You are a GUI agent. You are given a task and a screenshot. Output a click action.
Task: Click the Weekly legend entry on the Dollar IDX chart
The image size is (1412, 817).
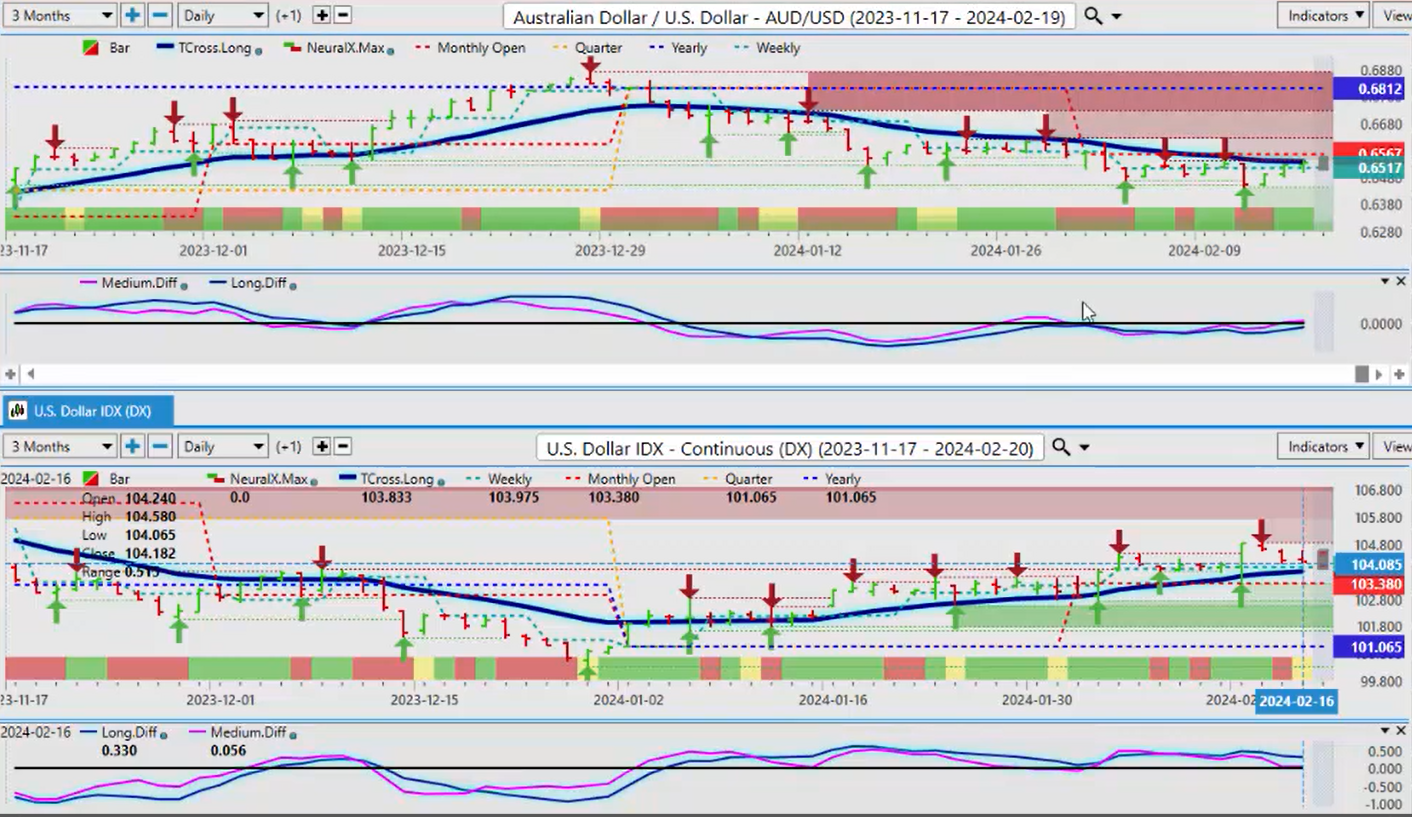coord(498,479)
